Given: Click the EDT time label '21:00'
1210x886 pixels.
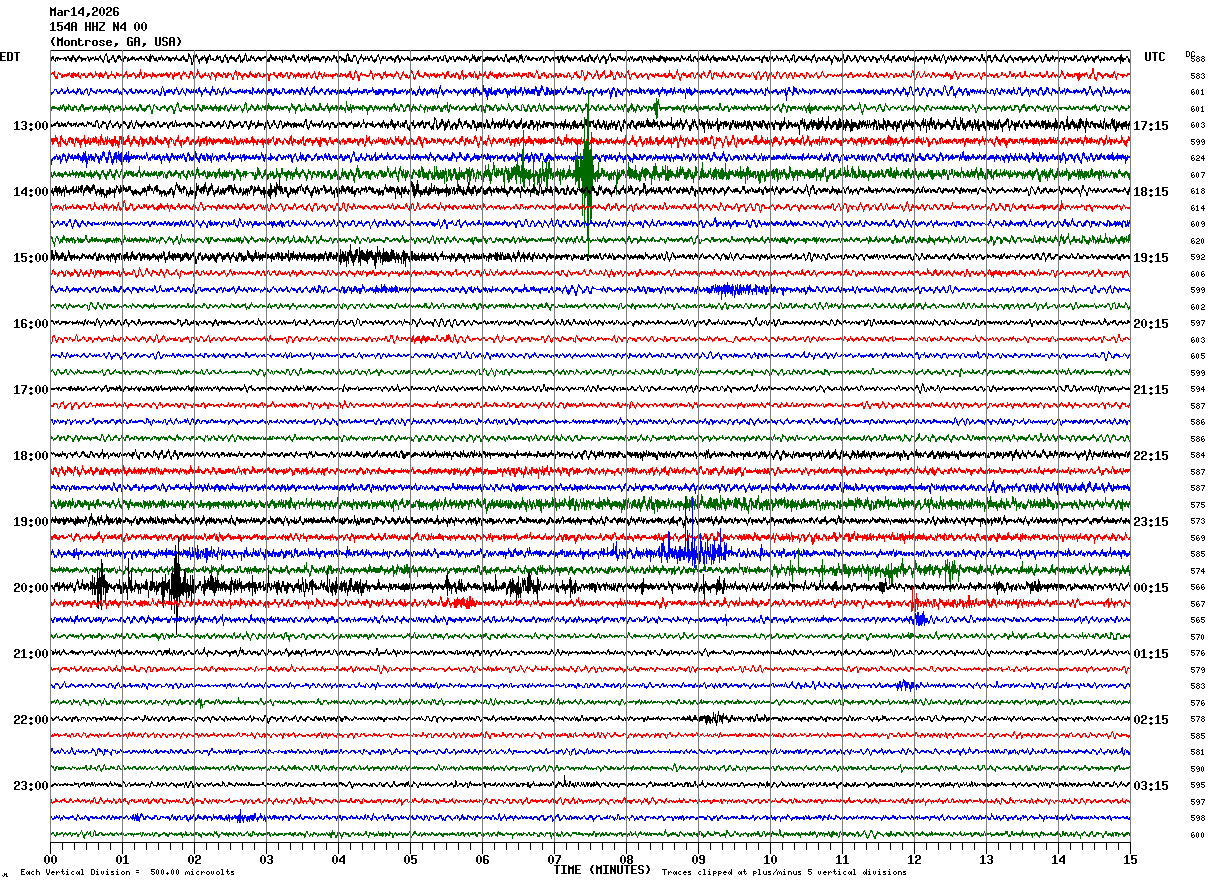Looking at the screenshot, I should coord(31,654).
